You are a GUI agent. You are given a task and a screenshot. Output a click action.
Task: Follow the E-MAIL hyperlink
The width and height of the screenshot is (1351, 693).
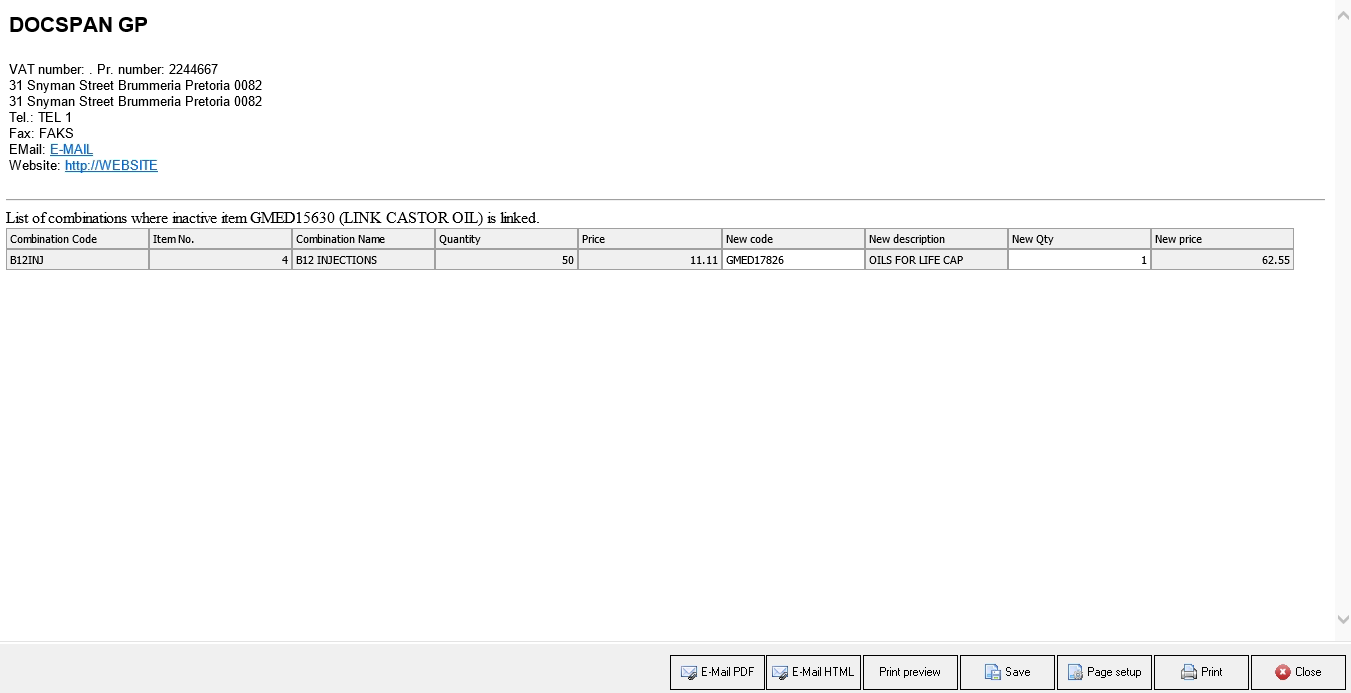coord(71,149)
